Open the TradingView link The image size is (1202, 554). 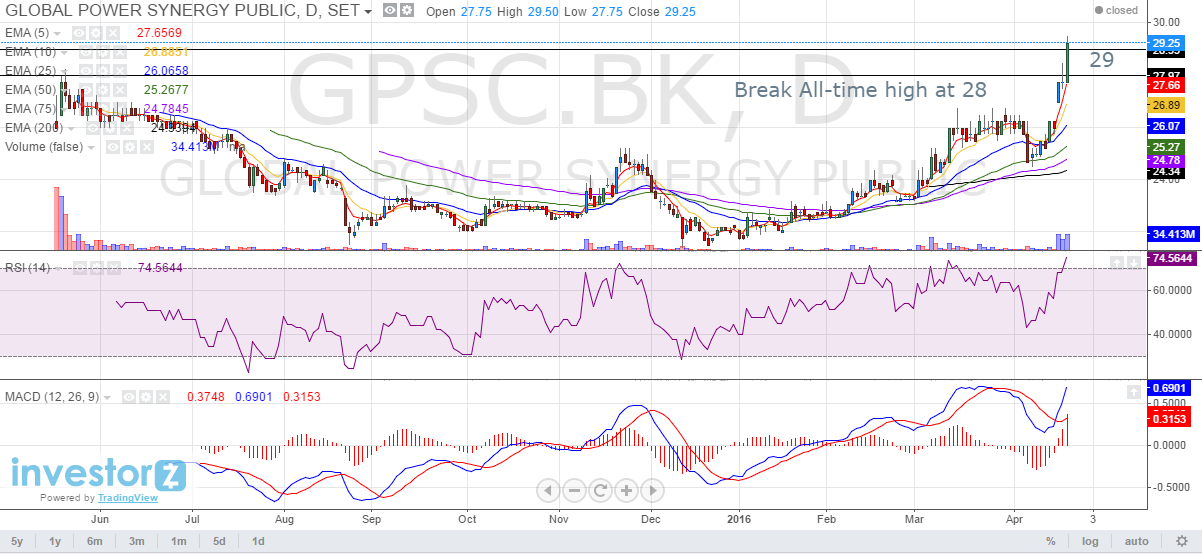[x=127, y=498]
